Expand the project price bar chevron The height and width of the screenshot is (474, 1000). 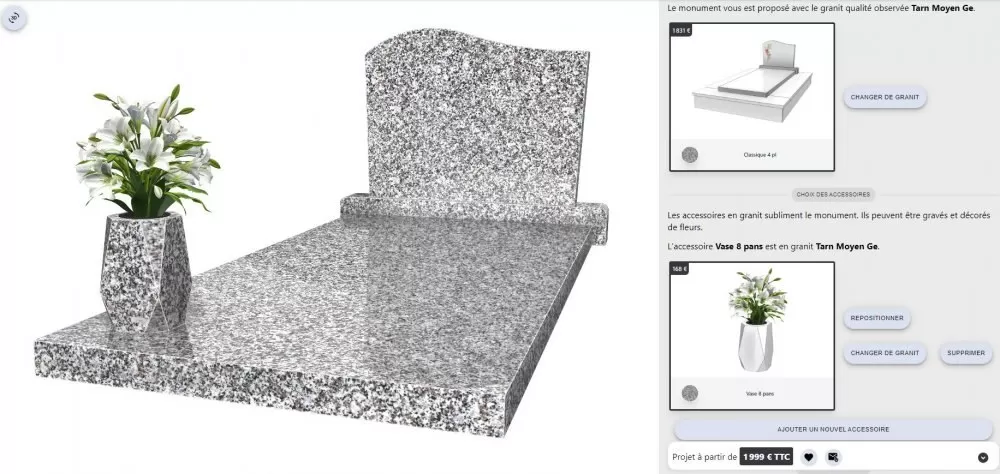tap(983, 457)
